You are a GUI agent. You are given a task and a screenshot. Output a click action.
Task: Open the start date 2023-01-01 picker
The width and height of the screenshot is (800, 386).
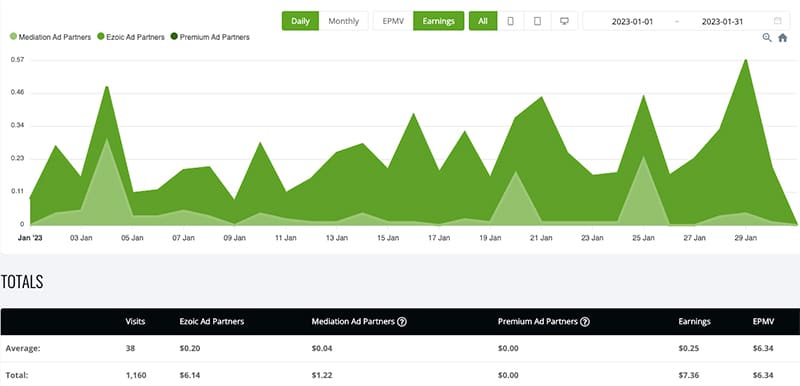click(x=632, y=21)
